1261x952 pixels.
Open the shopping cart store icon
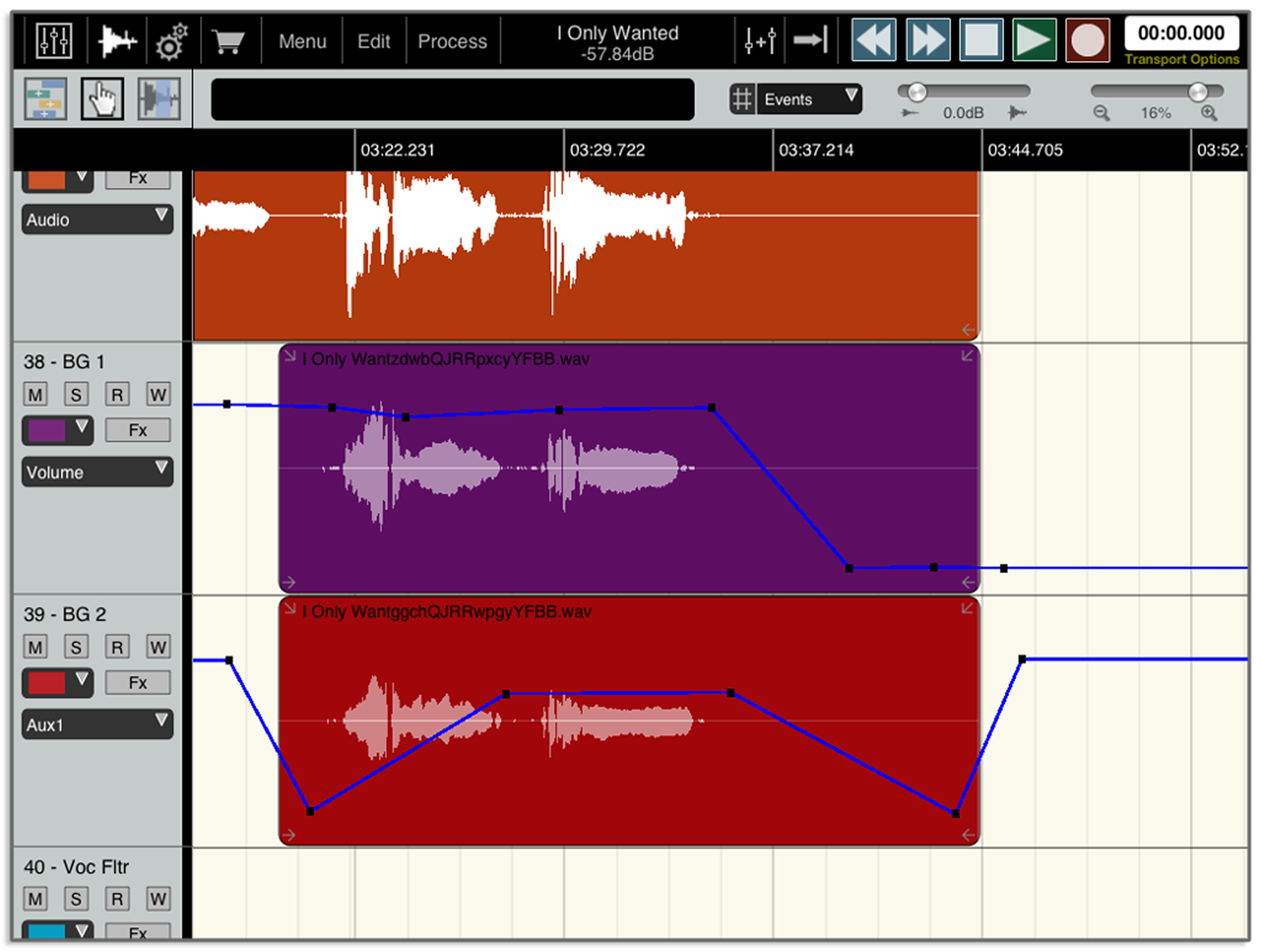(228, 41)
